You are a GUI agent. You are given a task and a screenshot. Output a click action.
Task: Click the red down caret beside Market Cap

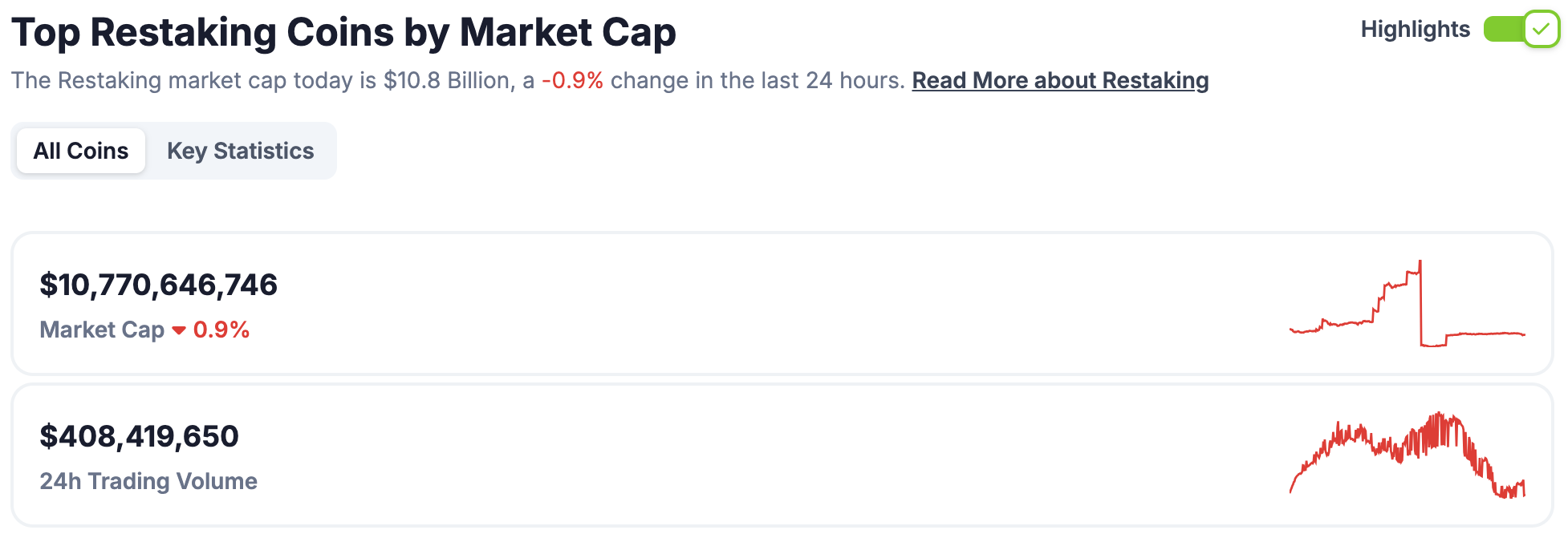179,330
